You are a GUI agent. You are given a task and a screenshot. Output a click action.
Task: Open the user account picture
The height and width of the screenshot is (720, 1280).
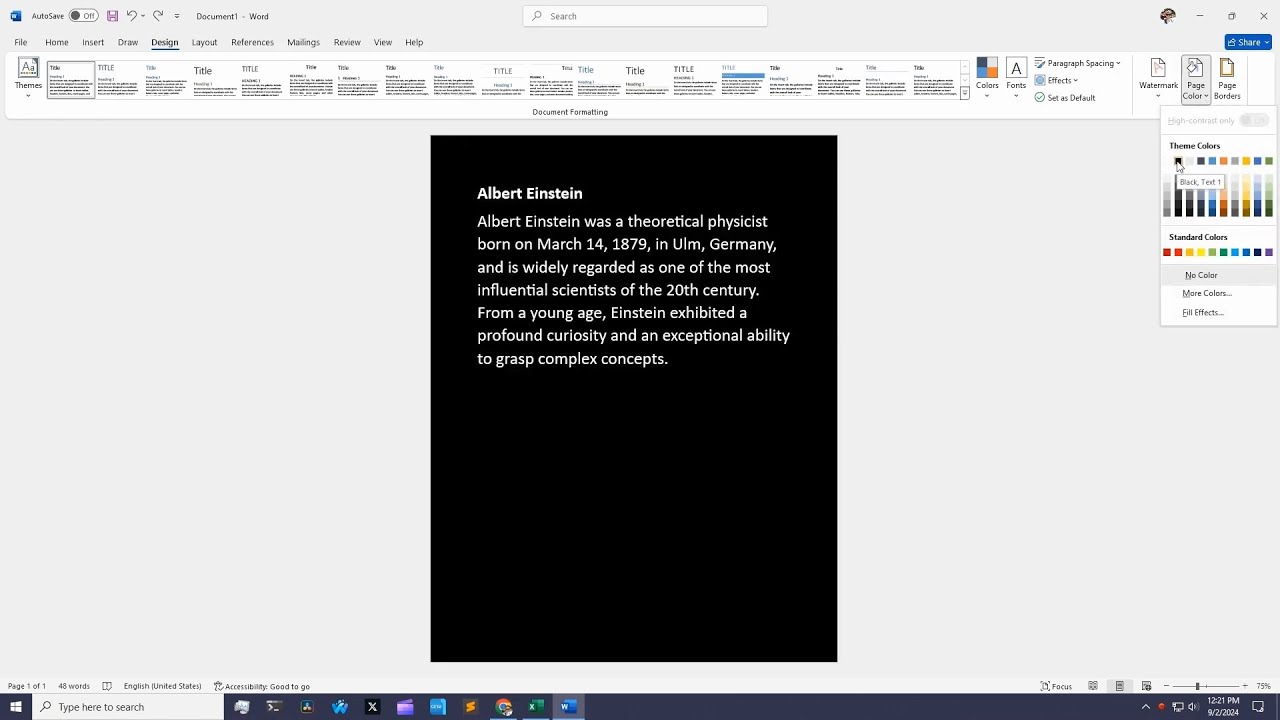click(x=1168, y=16)
